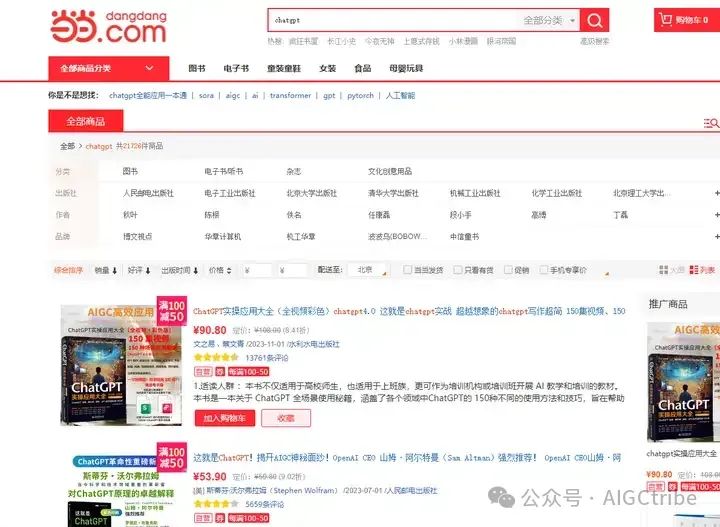Filter by brand 博文视点
Image resolution: width=720 pixels, height=527 pixels.
pyautogui.click(x=137, y=236)
